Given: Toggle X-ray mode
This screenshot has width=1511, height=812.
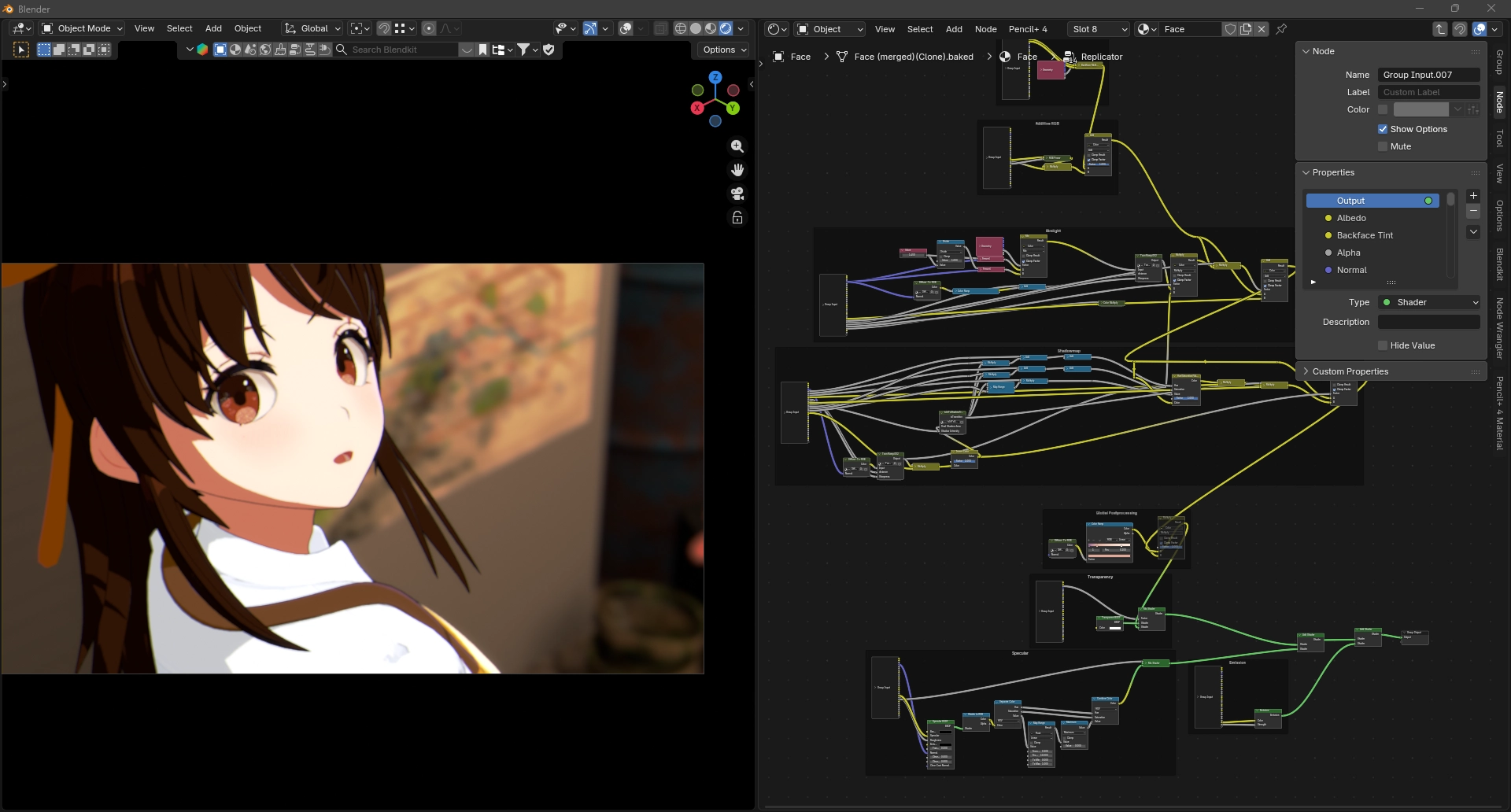Looking at the screenshot, I should [661, 28].
